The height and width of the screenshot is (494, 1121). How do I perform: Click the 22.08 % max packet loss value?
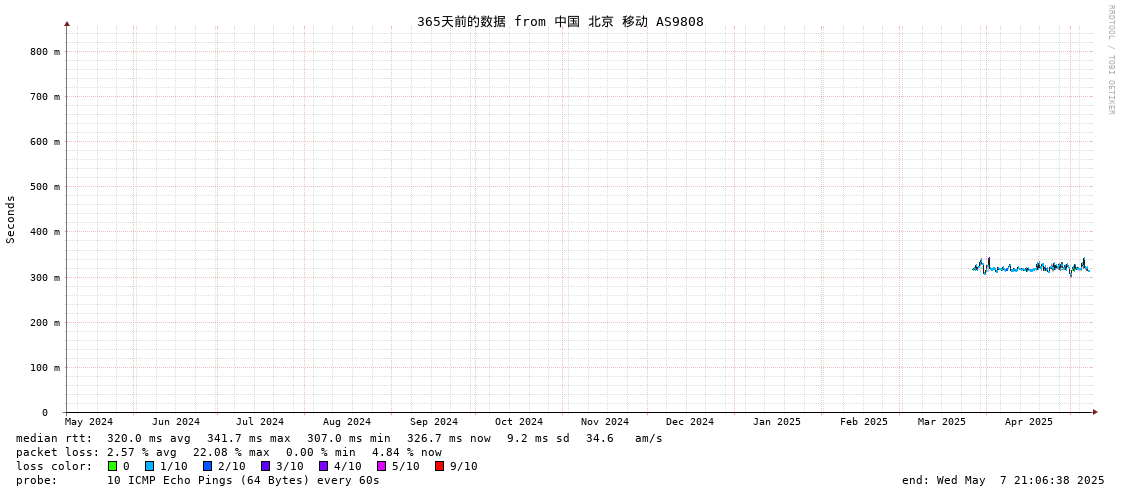[x=231, y=453]
